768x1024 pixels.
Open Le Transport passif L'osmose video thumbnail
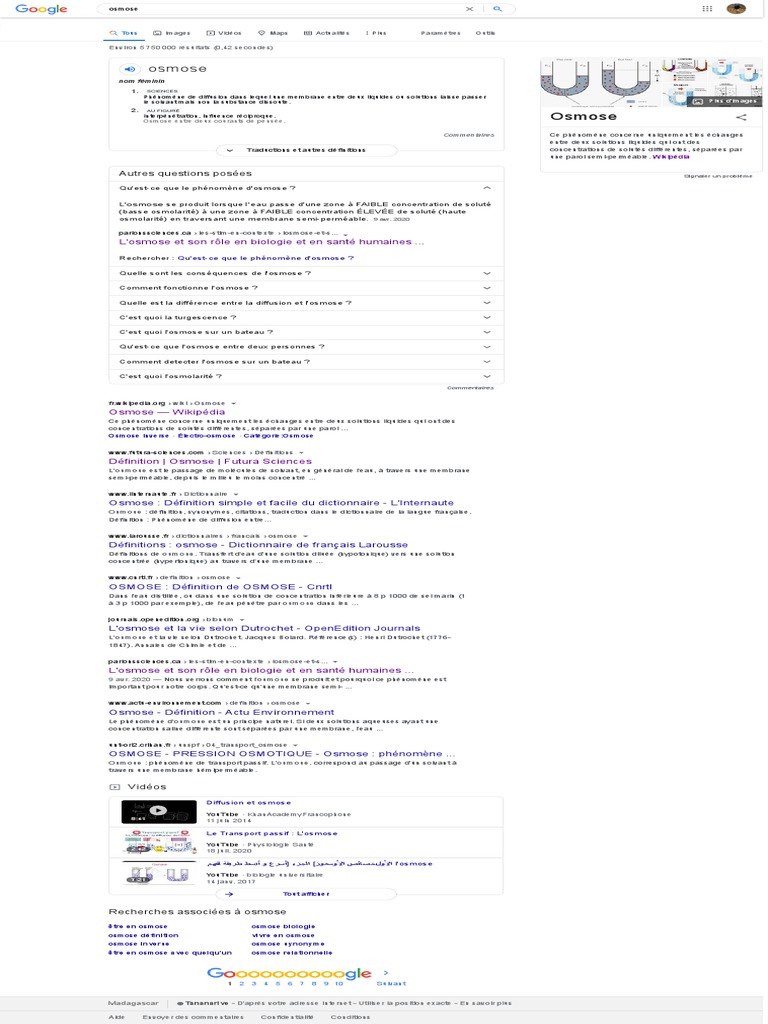pyautogui.click(x=159, y=842)
